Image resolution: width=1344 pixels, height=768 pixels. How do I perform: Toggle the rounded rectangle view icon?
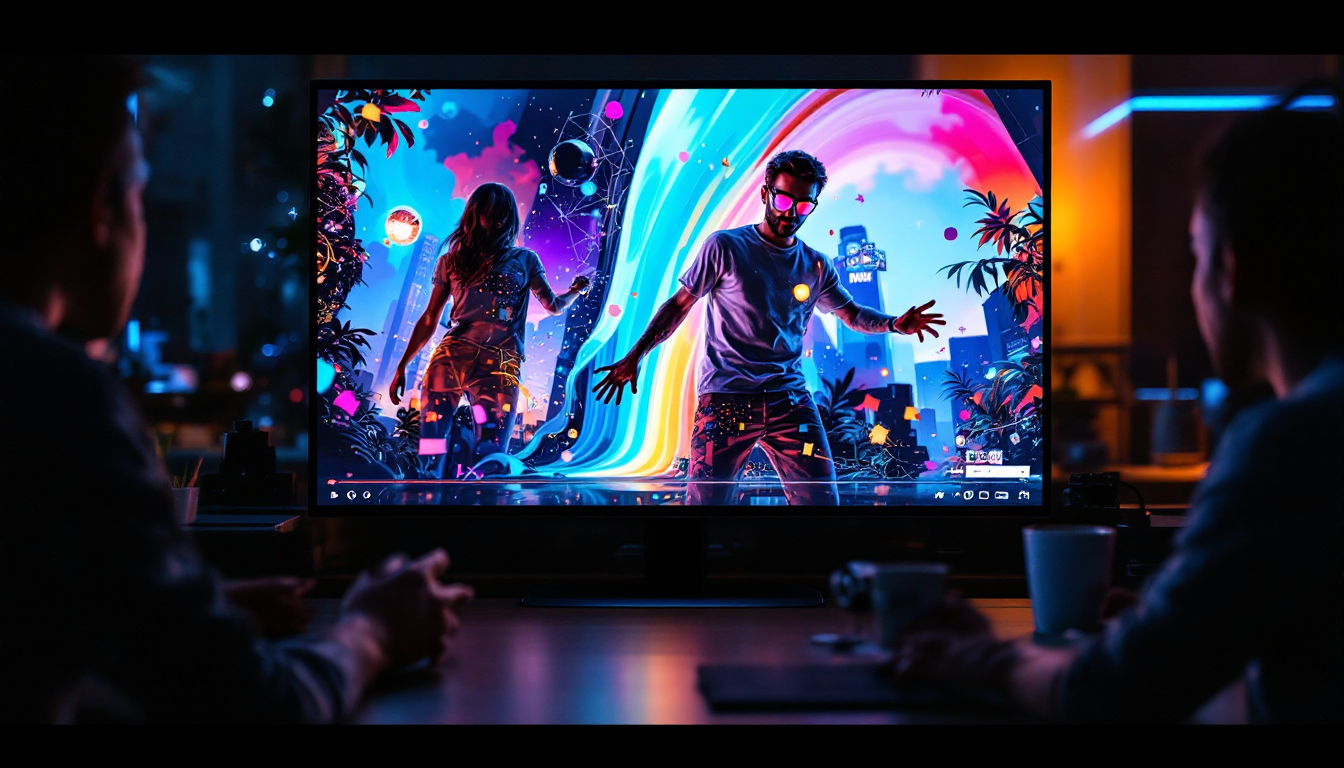coord(984,495)
